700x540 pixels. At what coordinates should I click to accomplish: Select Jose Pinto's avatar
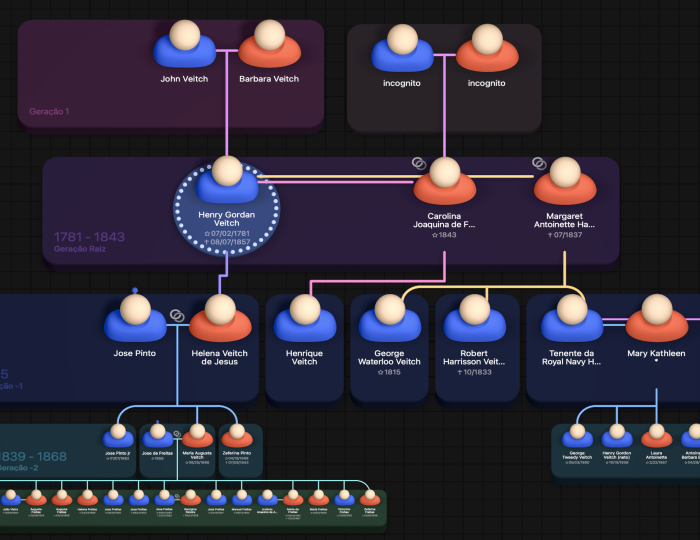(135, 318)
